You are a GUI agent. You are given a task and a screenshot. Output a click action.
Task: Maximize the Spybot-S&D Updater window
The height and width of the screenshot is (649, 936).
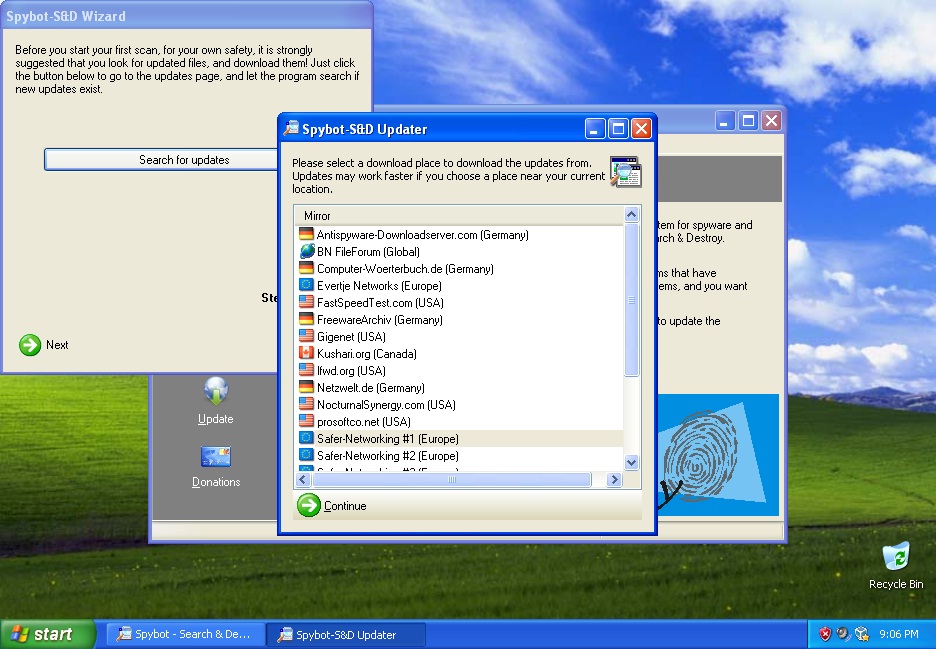618,128
